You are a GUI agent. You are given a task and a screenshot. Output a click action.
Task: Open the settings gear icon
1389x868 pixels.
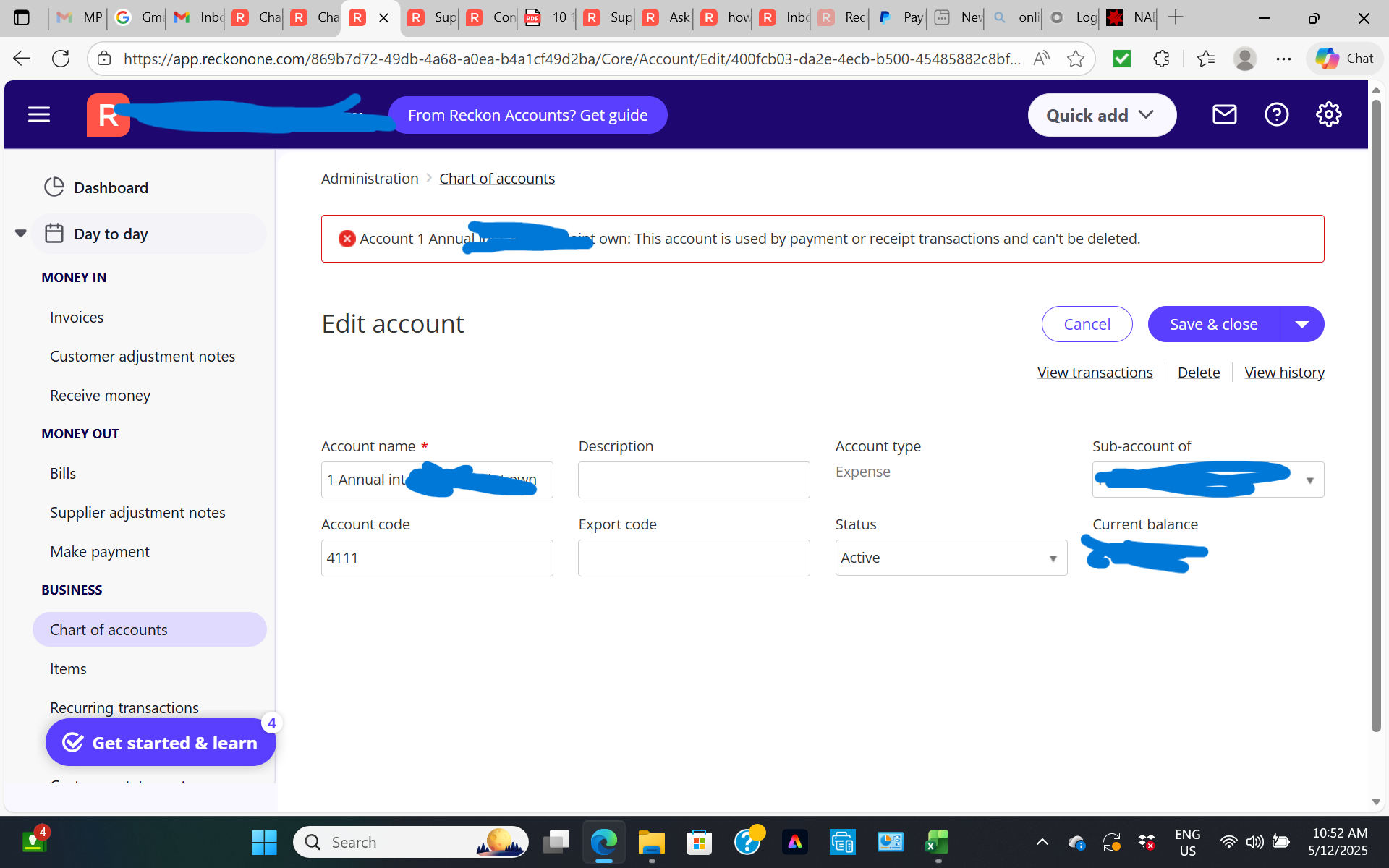click(x=1328, y=114)
